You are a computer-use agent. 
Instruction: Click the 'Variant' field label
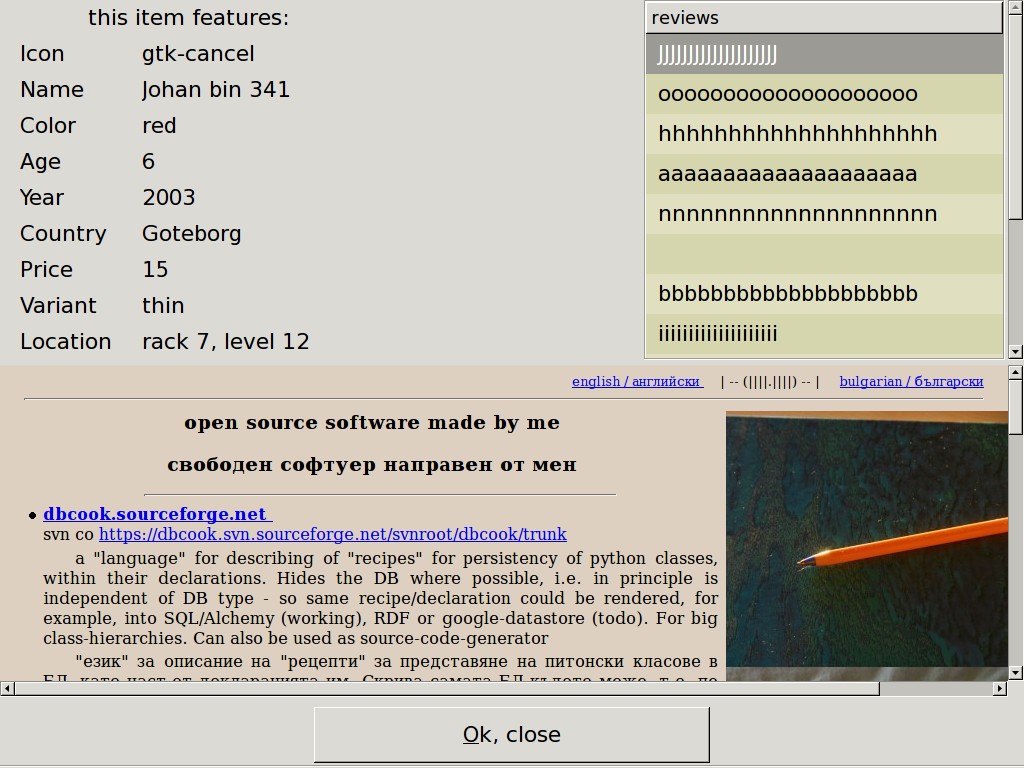point(57,305)
